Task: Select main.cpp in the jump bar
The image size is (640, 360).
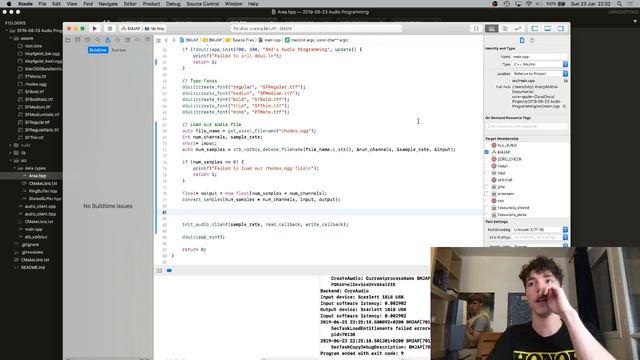Action: pos(270,40)
